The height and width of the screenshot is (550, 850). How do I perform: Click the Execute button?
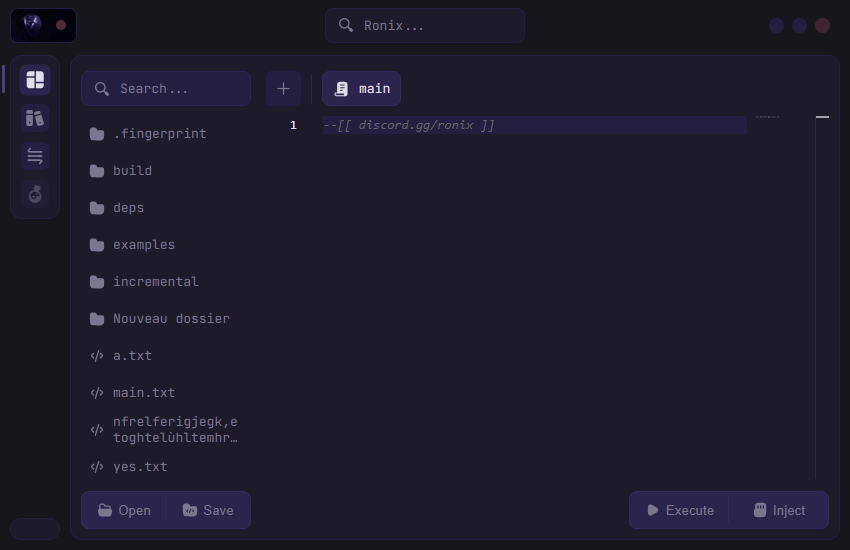click(680, 510)
